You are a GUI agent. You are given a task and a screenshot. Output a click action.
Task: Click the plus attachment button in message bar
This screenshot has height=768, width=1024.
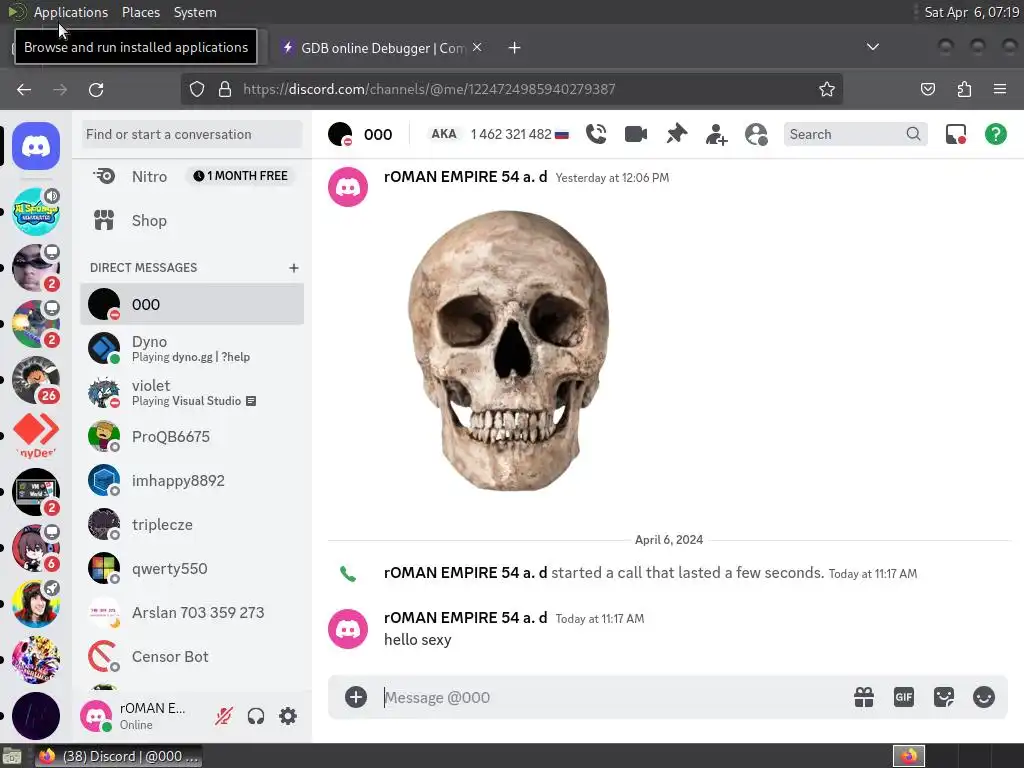pos(356,697)
